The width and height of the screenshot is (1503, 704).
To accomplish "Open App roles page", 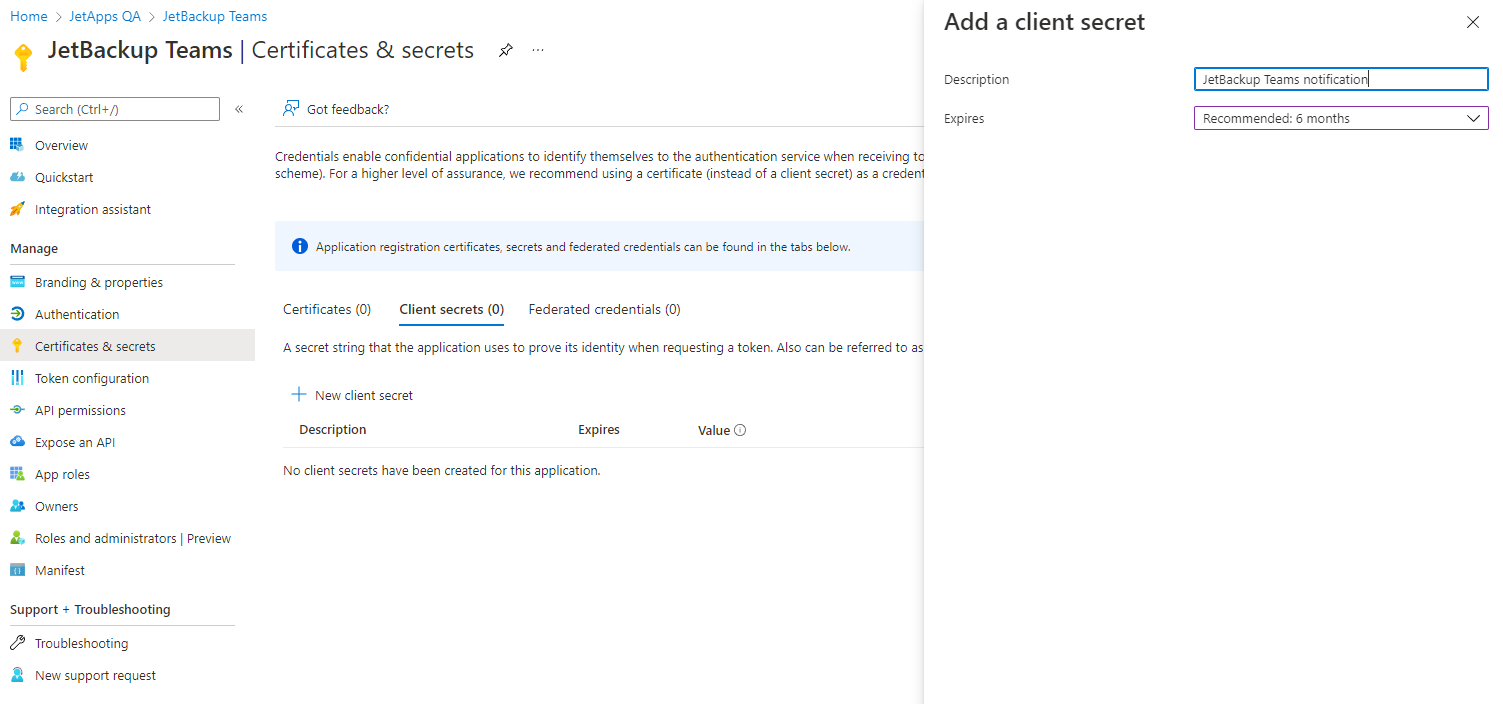I will coord(62,474).
